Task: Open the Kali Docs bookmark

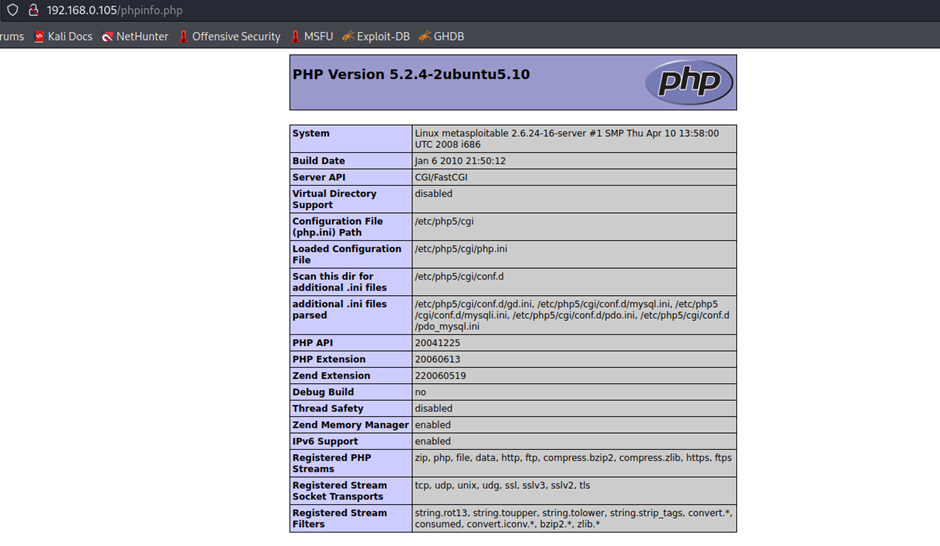Action: (x=63, y=37)
